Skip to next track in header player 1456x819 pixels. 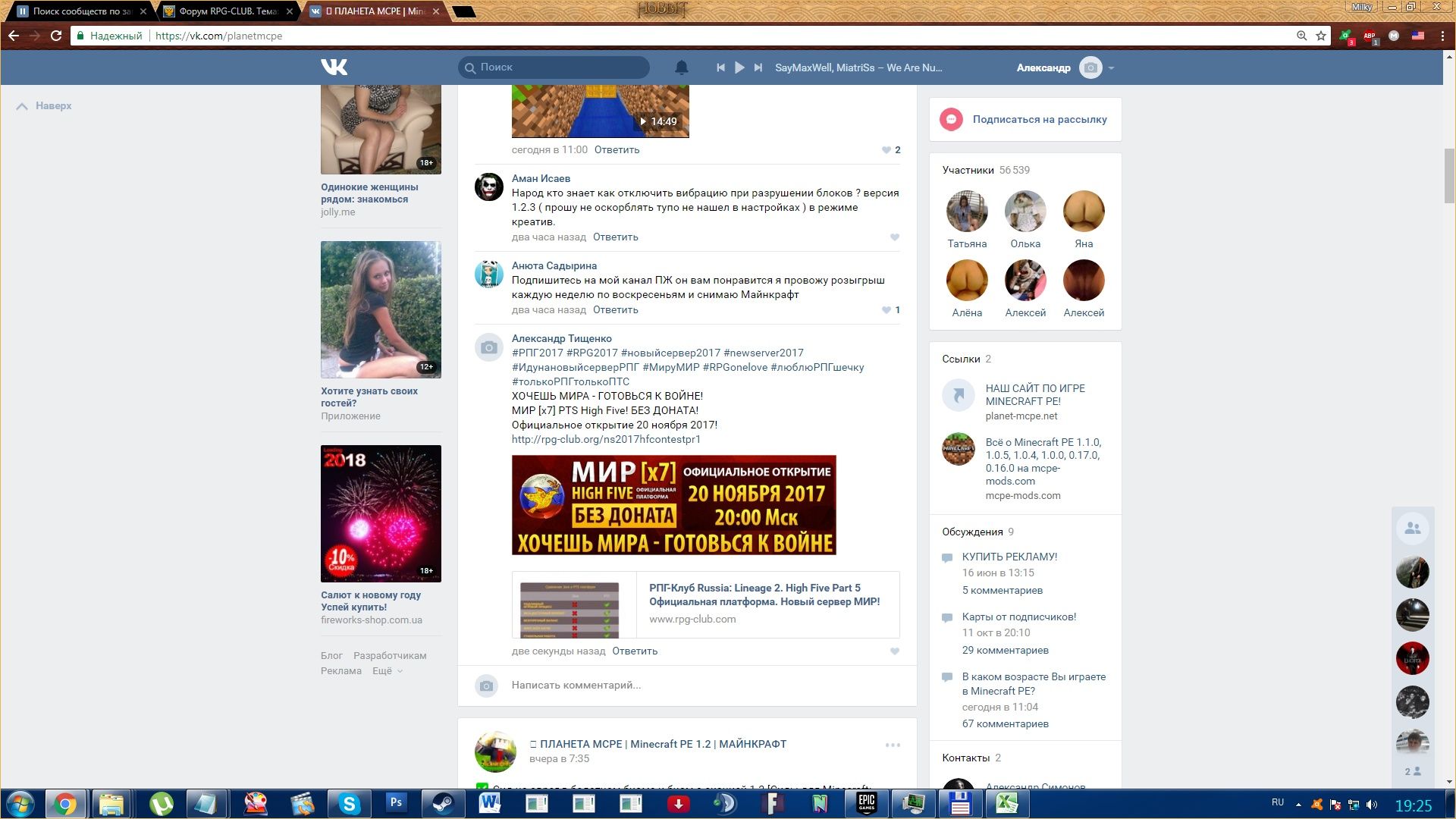pos(758,67)
